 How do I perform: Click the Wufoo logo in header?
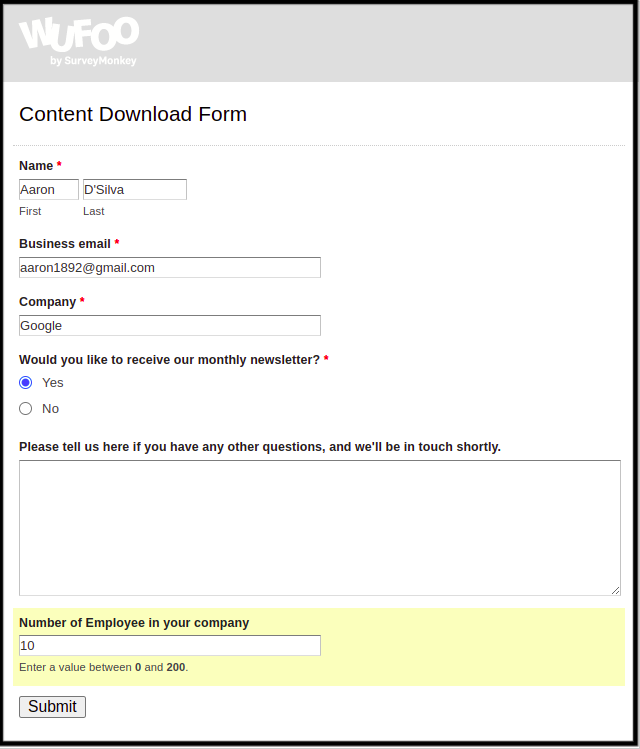(79, 42)
